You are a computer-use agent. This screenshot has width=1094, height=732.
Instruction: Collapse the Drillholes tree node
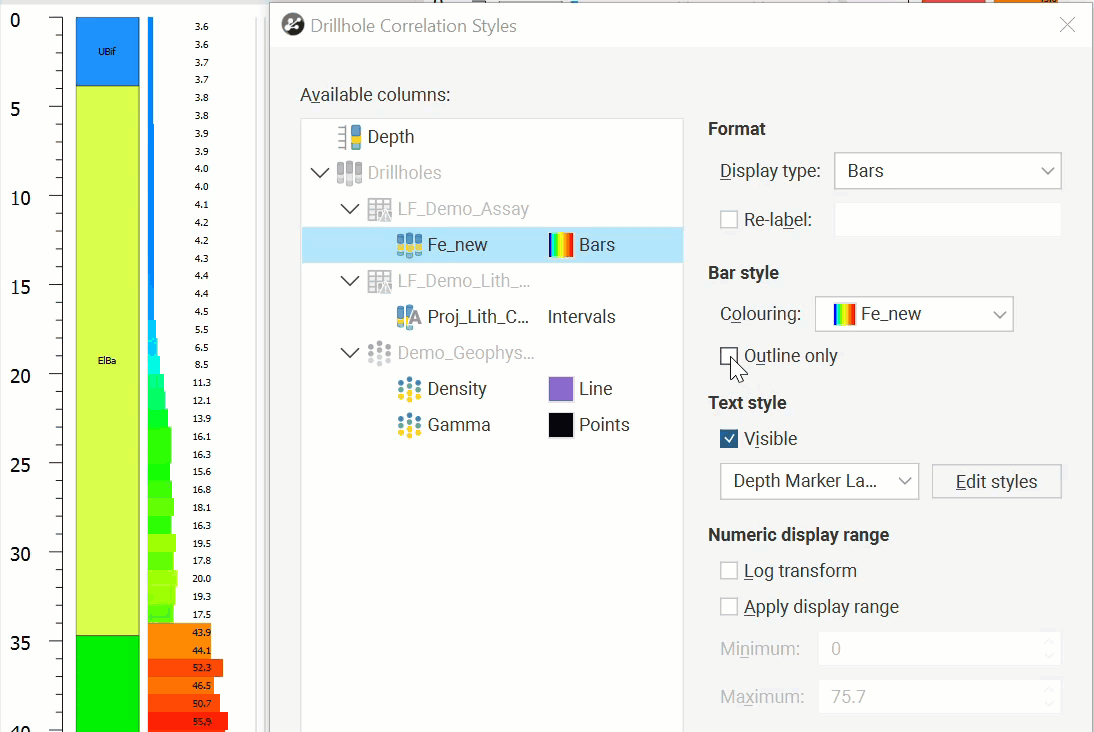pos(320,173)
